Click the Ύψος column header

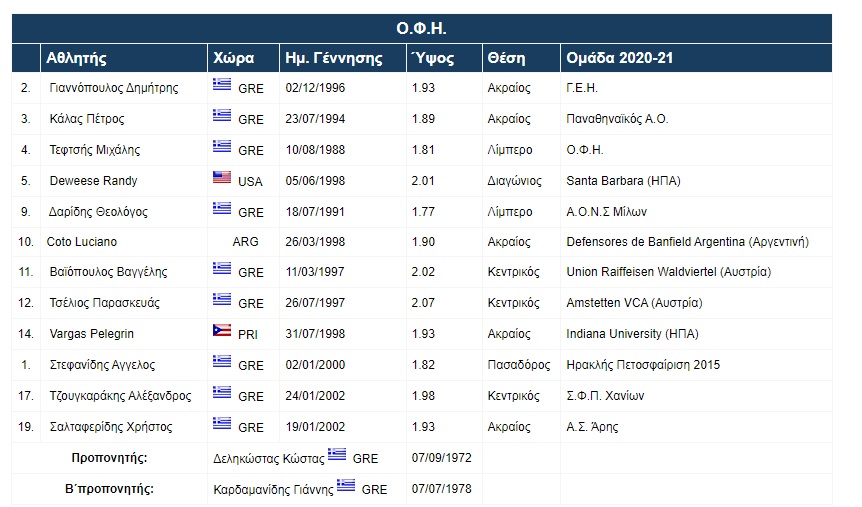click(x=433, y=58)
